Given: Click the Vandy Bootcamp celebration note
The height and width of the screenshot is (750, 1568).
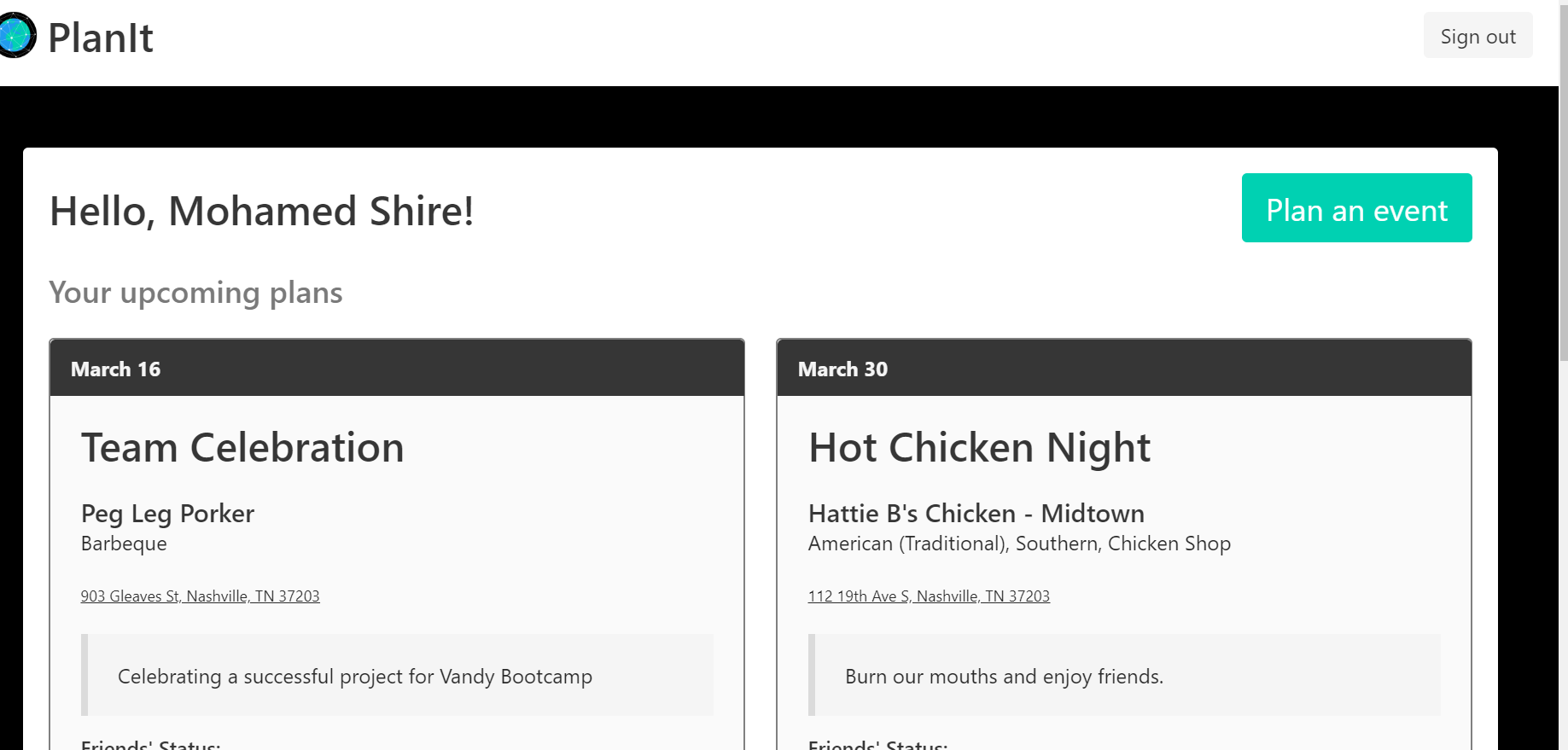Looking at the screenshot, I should pos(354,677).
